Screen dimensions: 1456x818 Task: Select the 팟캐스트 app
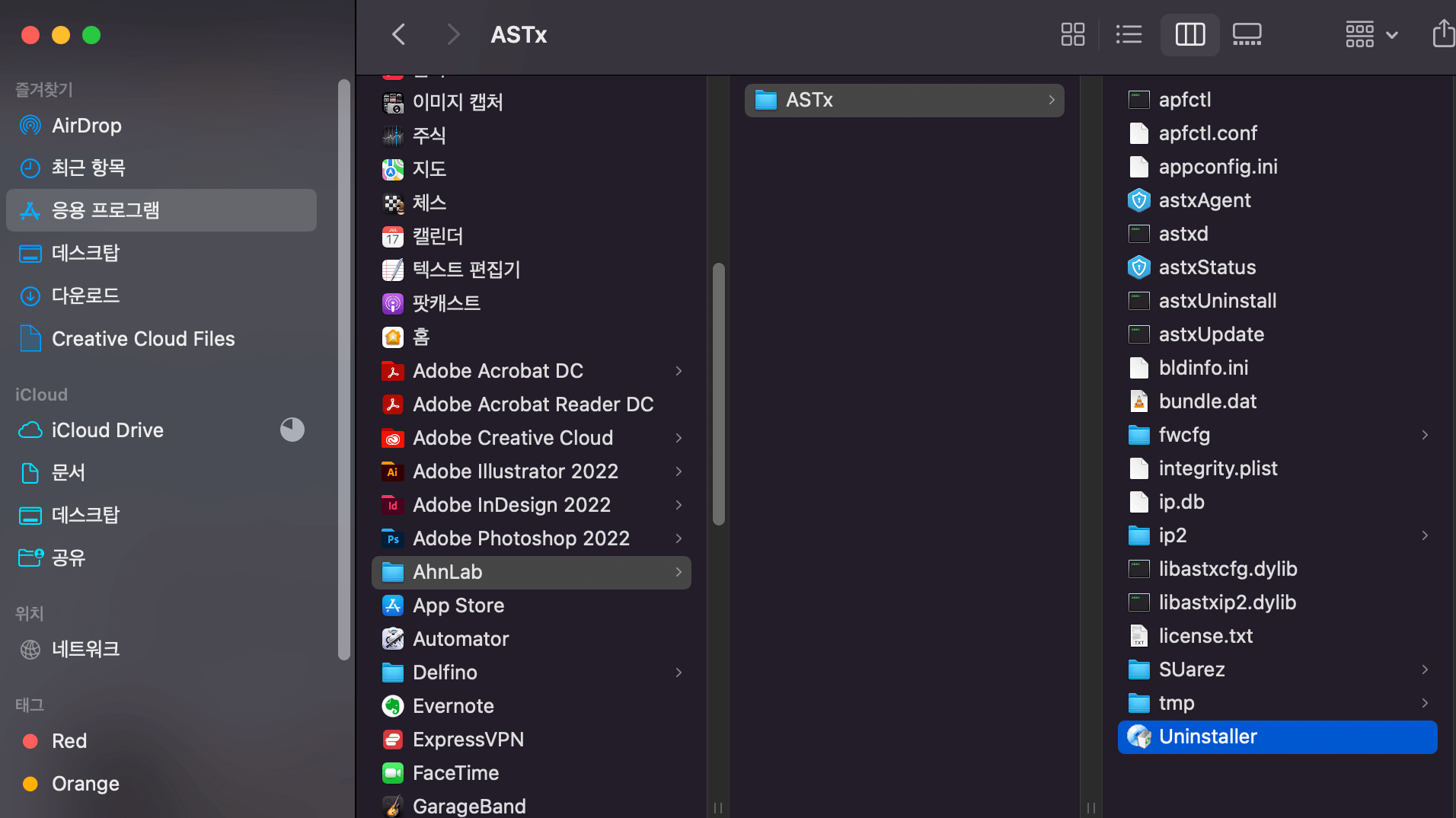[532, 303]
